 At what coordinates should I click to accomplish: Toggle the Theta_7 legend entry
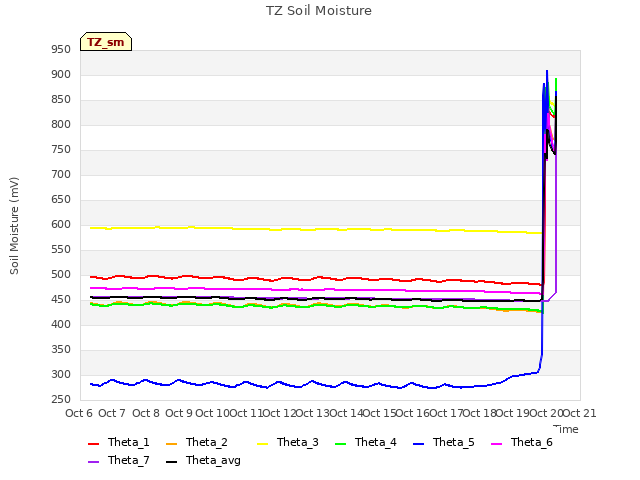[119, 460]
